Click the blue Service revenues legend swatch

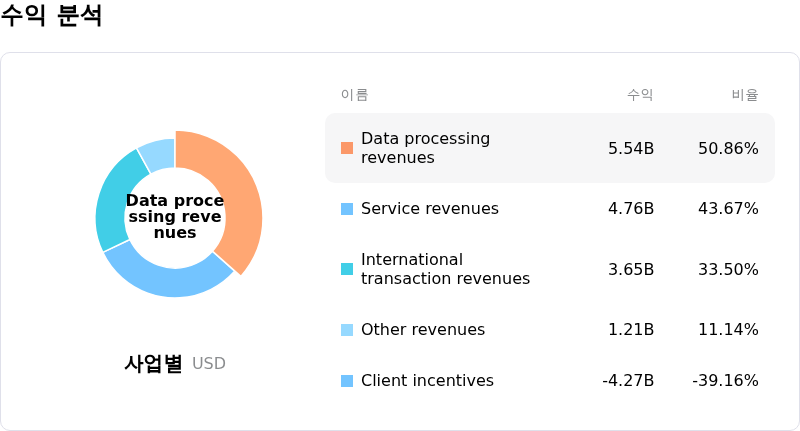coord(347,209)
